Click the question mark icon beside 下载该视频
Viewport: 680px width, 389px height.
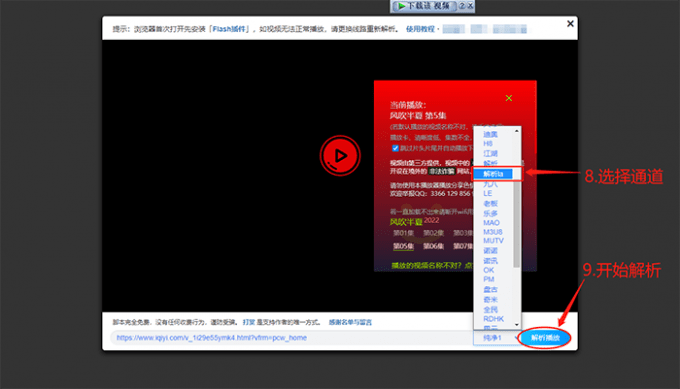(462, 6)
